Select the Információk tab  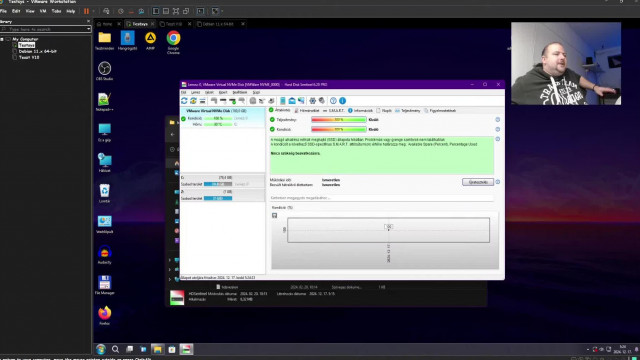coord(360,111)
